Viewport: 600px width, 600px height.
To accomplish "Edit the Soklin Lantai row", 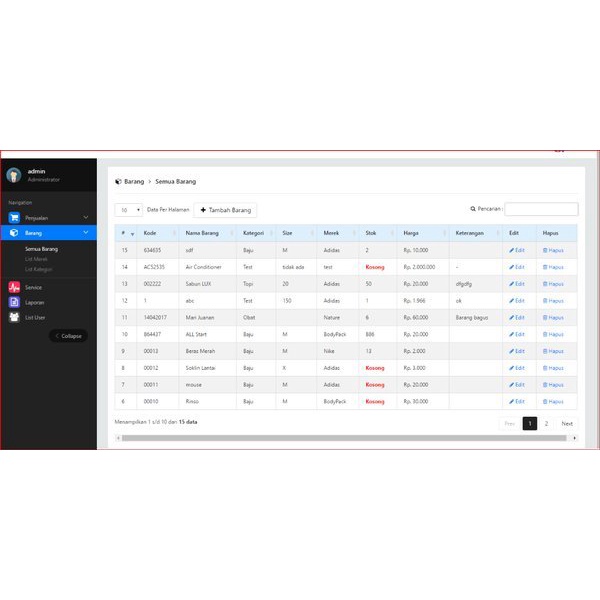I will click(517, 368).
